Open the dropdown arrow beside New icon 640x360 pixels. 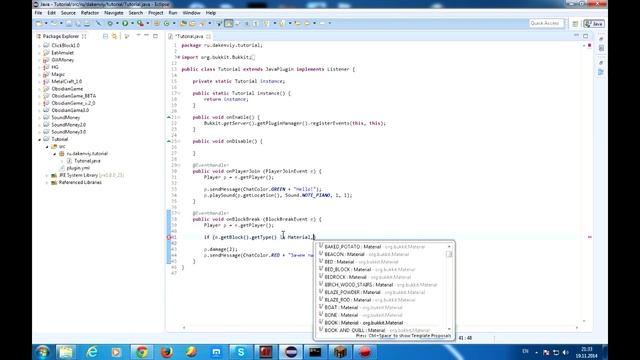pyautogui.click(x=46, y=24)
